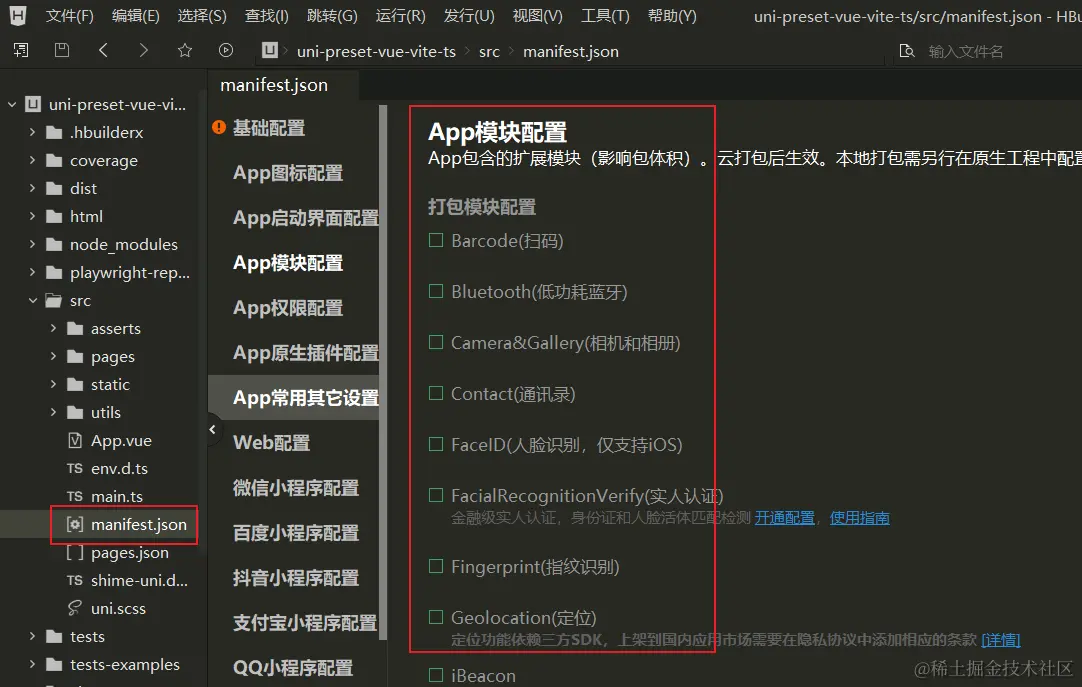The width and height of the screenshot is (1082, 687).
Task: Expand the node_modules folder
Action: pos(32,244)
